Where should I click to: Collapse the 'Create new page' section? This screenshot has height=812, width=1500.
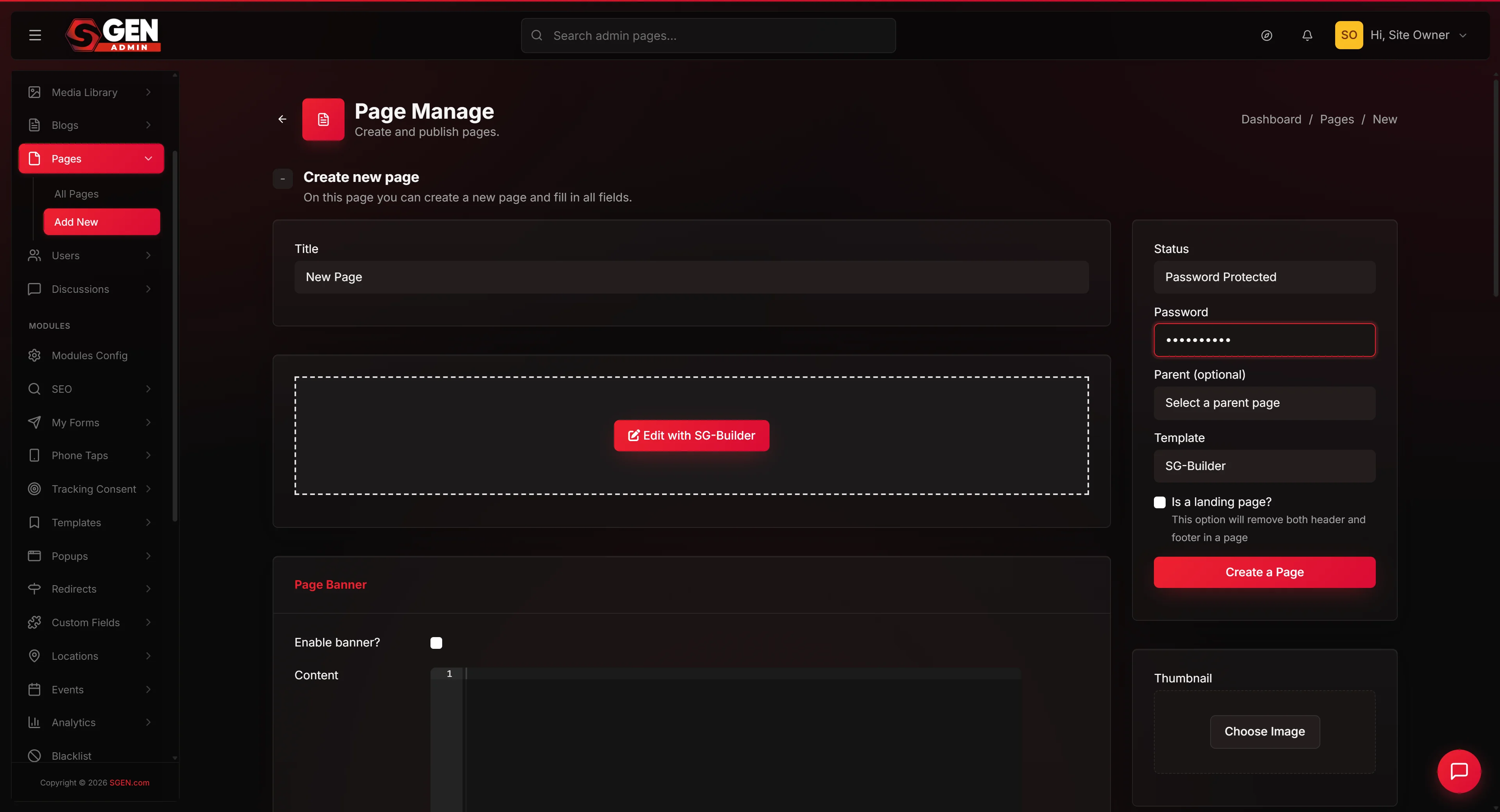pos(283,179)
